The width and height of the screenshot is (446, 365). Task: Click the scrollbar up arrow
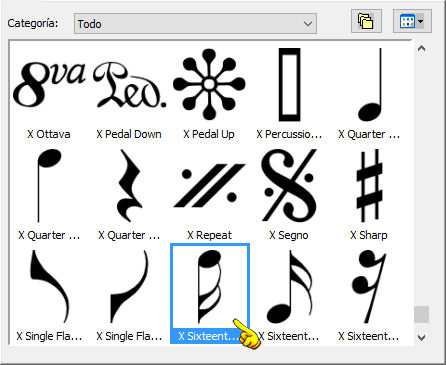421,48
